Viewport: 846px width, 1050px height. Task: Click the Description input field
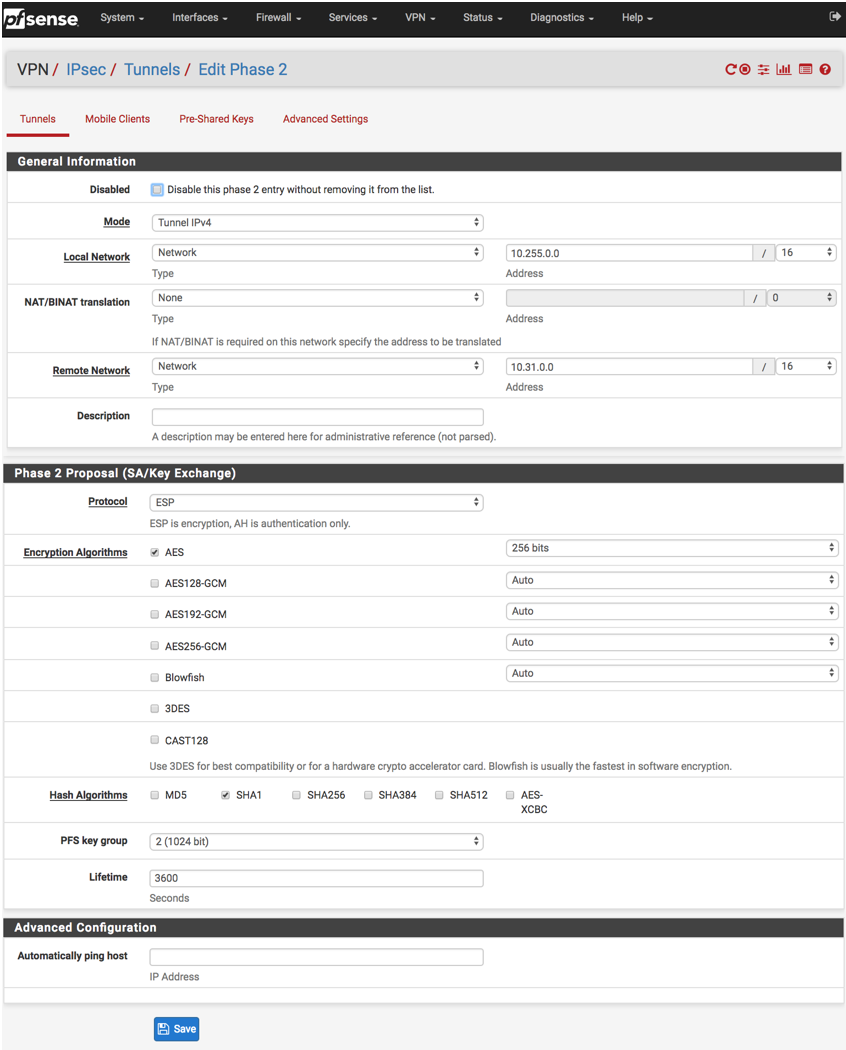(x=316, y=416)
